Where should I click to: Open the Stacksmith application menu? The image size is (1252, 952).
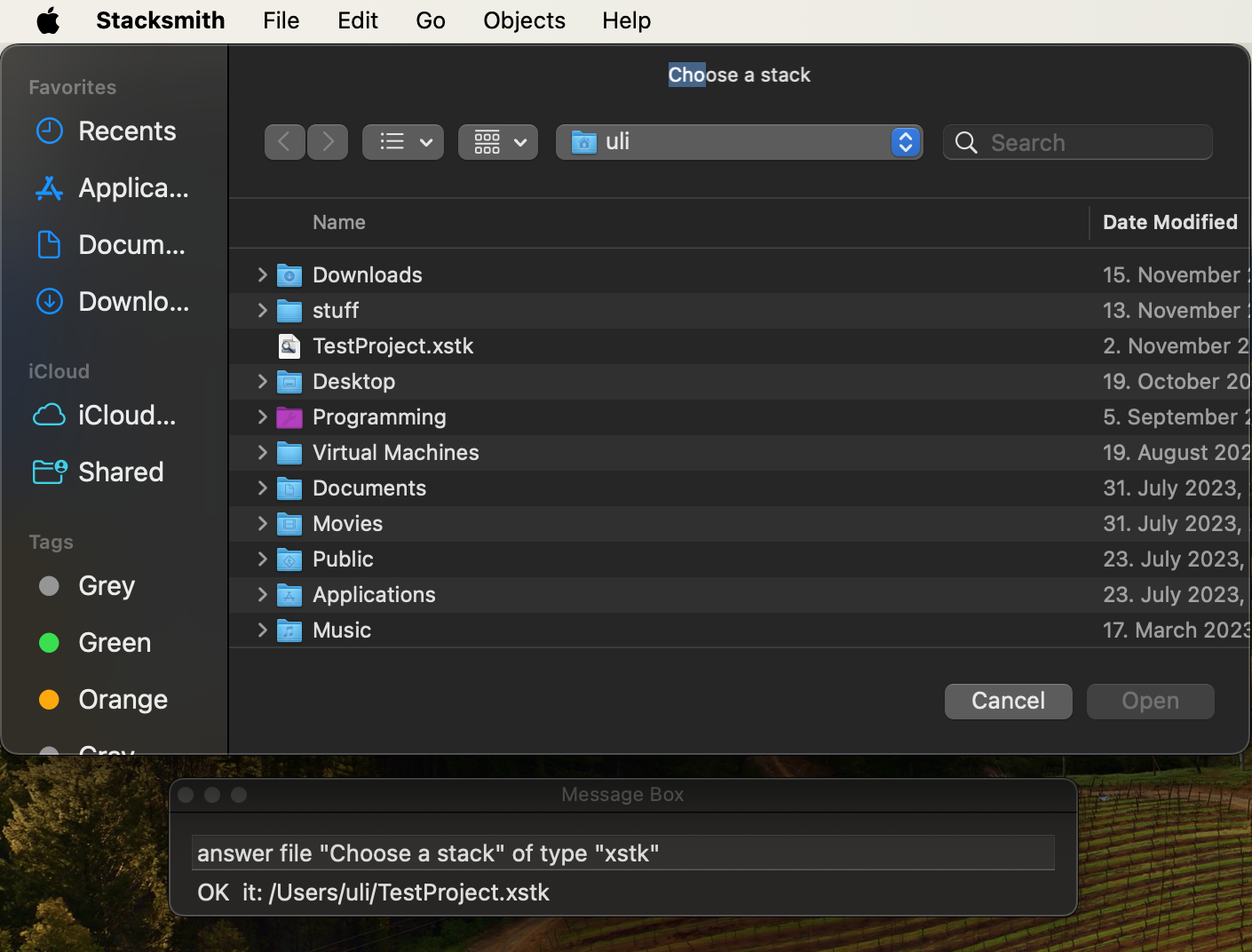click(161, 20)
